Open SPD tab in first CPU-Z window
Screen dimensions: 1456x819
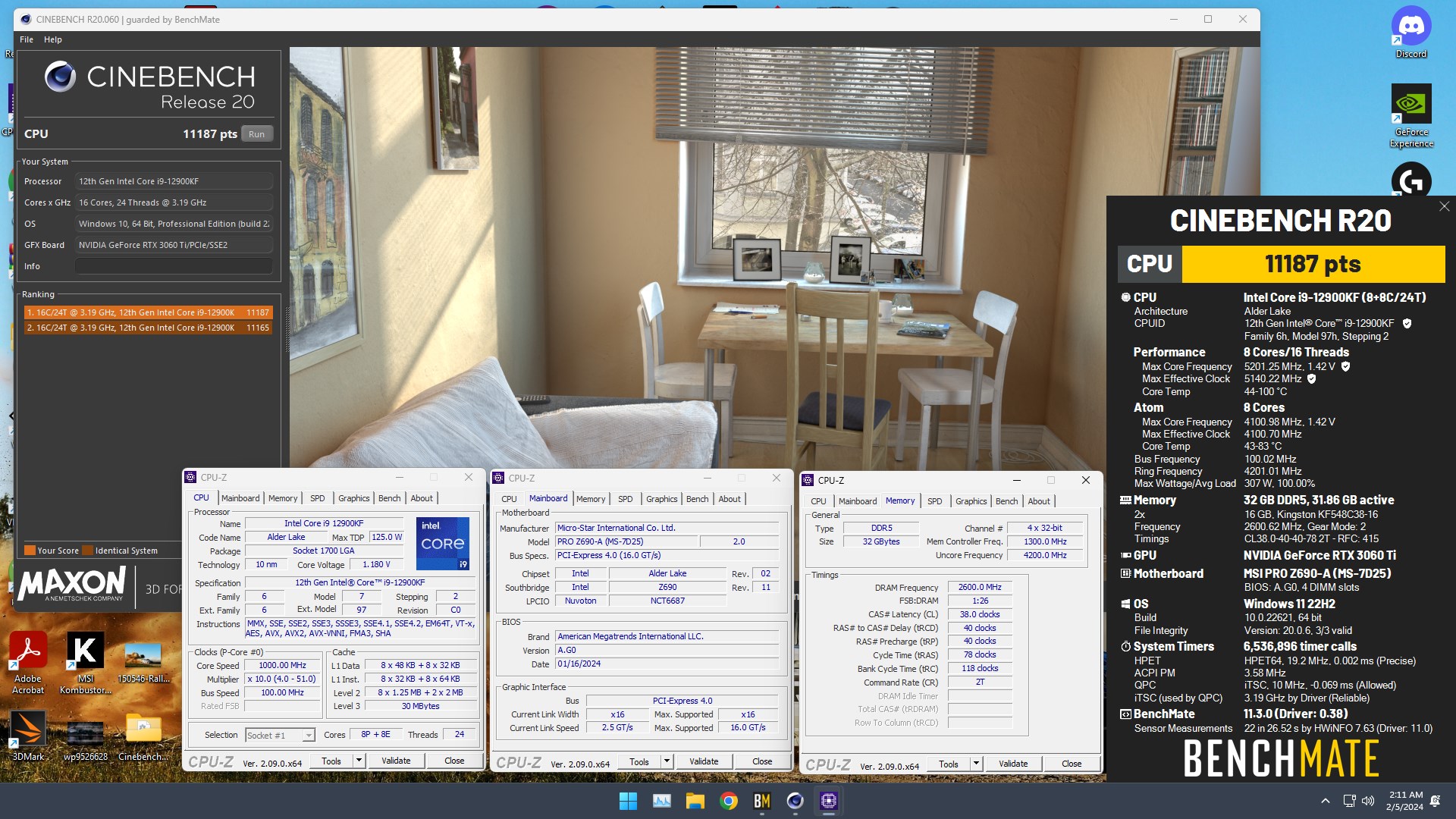point(318,498)
